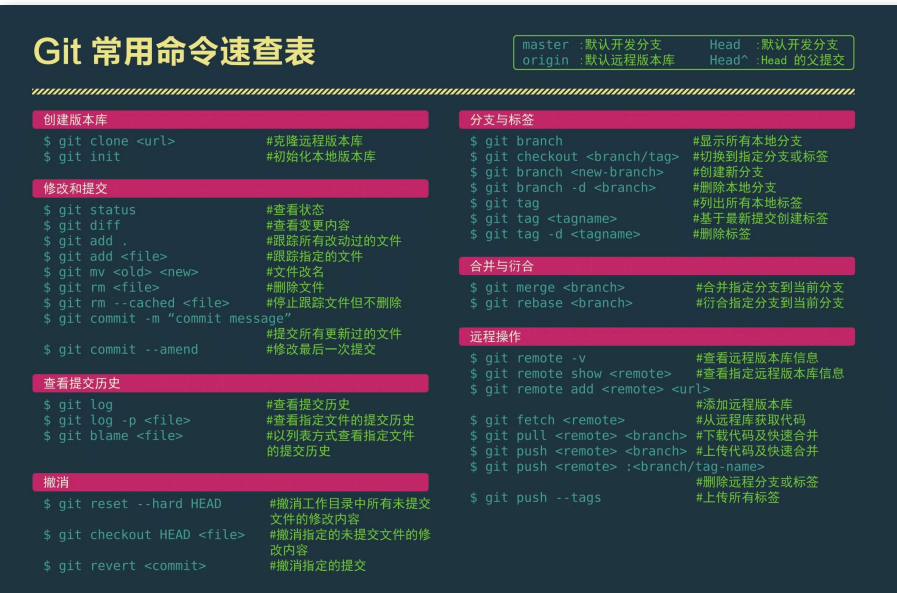897x593 pixels.
Task: Click the comment '#停止跟踪文件但不删除'
Action: (334, 303)
